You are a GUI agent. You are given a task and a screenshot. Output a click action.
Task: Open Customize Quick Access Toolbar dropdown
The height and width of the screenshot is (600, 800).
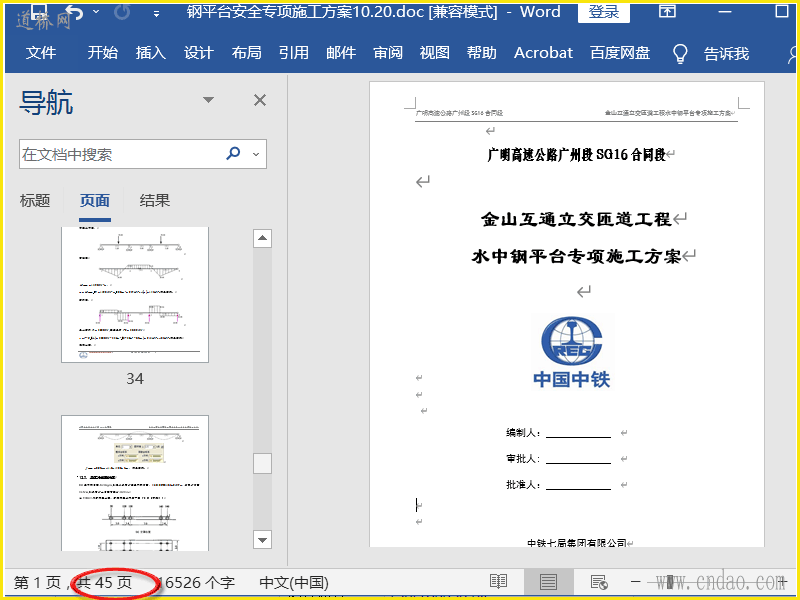coord(157,14)
